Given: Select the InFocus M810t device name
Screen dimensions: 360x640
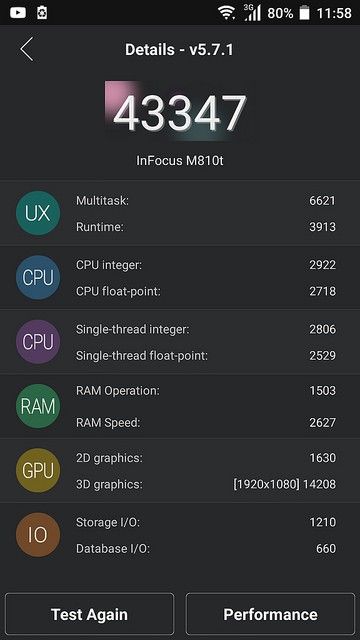Looking at the screenshot, I should click(180, 160).
